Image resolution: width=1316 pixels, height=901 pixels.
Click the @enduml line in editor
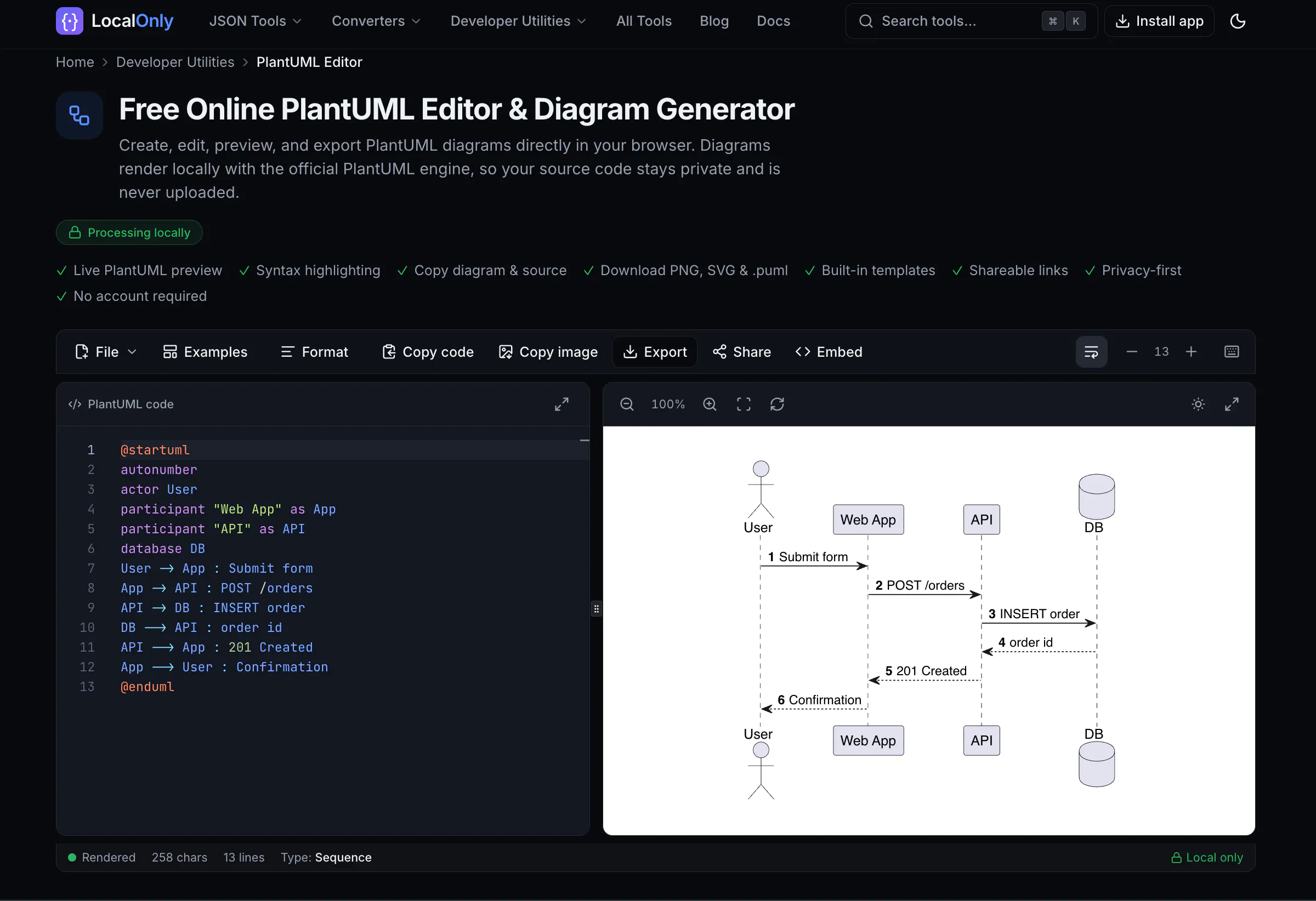point(148,687)
